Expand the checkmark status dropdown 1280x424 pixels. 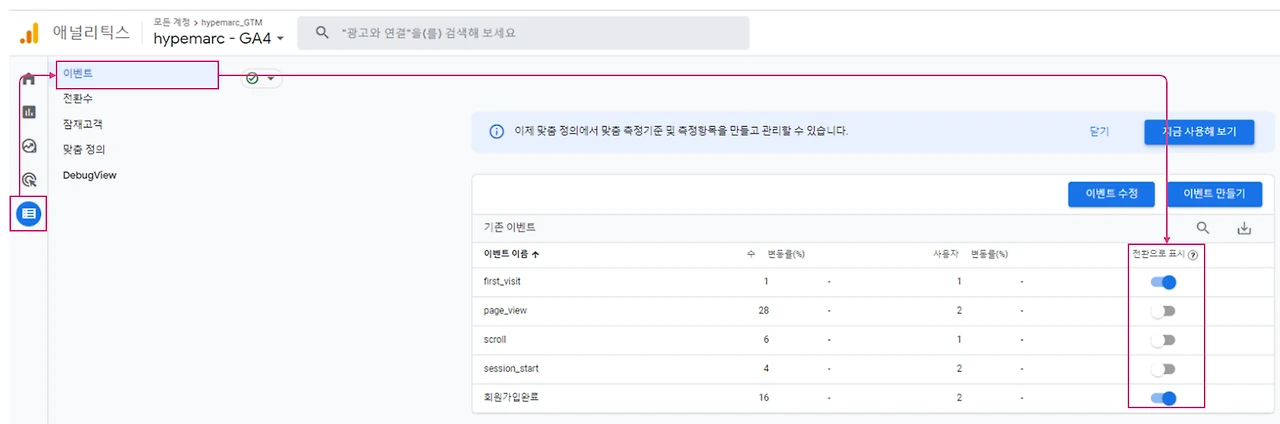pyautogui.click(x=261, y=78)
